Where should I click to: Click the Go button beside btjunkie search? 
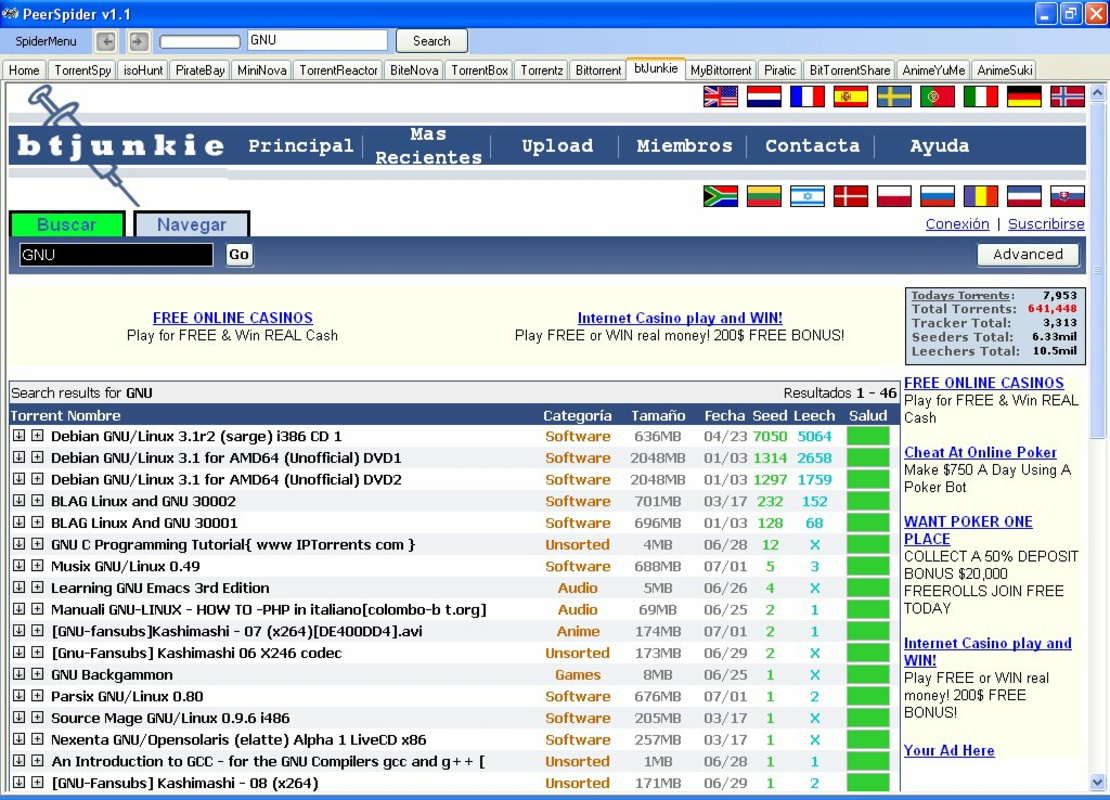point(239,254)
